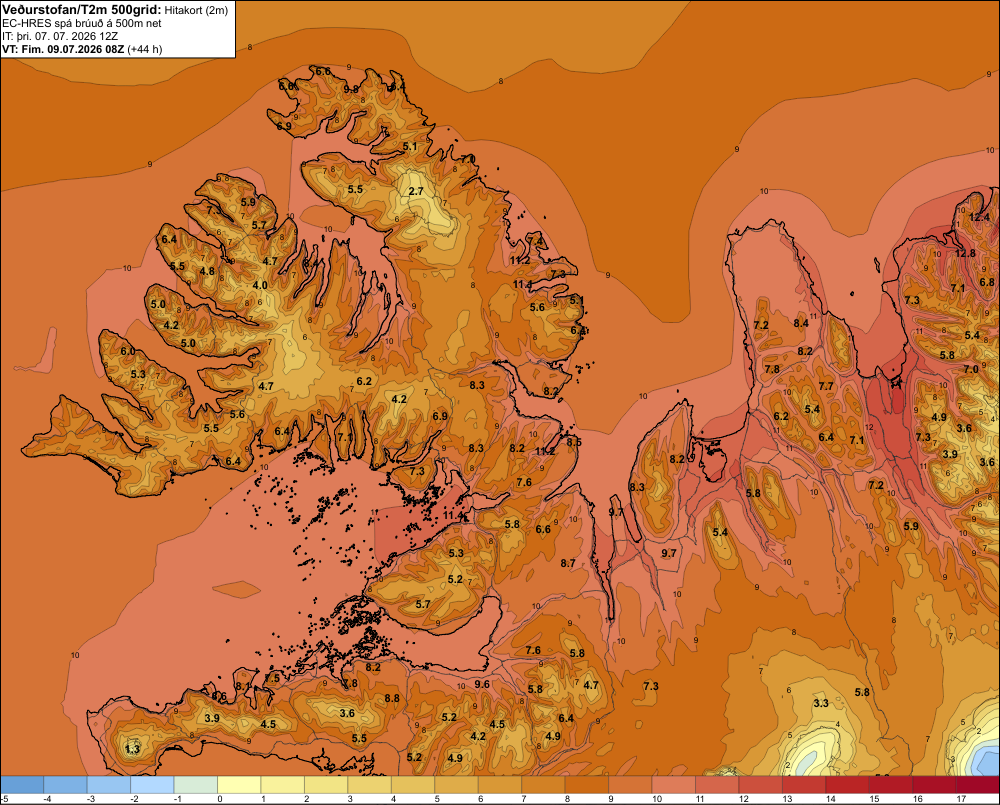Click the legend label "-5"

pyautogui.click(x=4, y=799)
